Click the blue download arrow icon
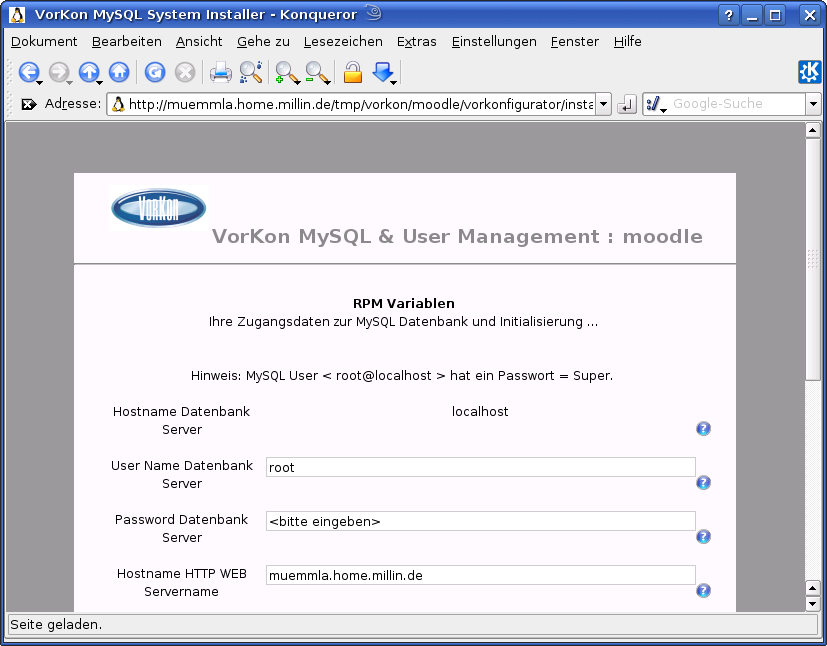This screenshot has height=646, width=827. tap(382, 72)
